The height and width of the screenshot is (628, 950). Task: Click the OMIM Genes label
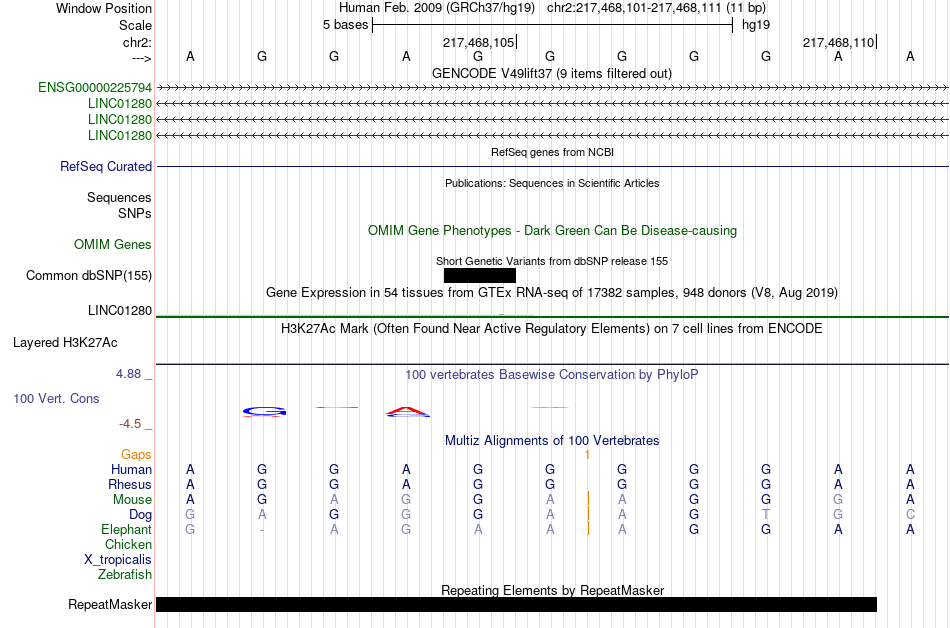click(x=113, y=245)
